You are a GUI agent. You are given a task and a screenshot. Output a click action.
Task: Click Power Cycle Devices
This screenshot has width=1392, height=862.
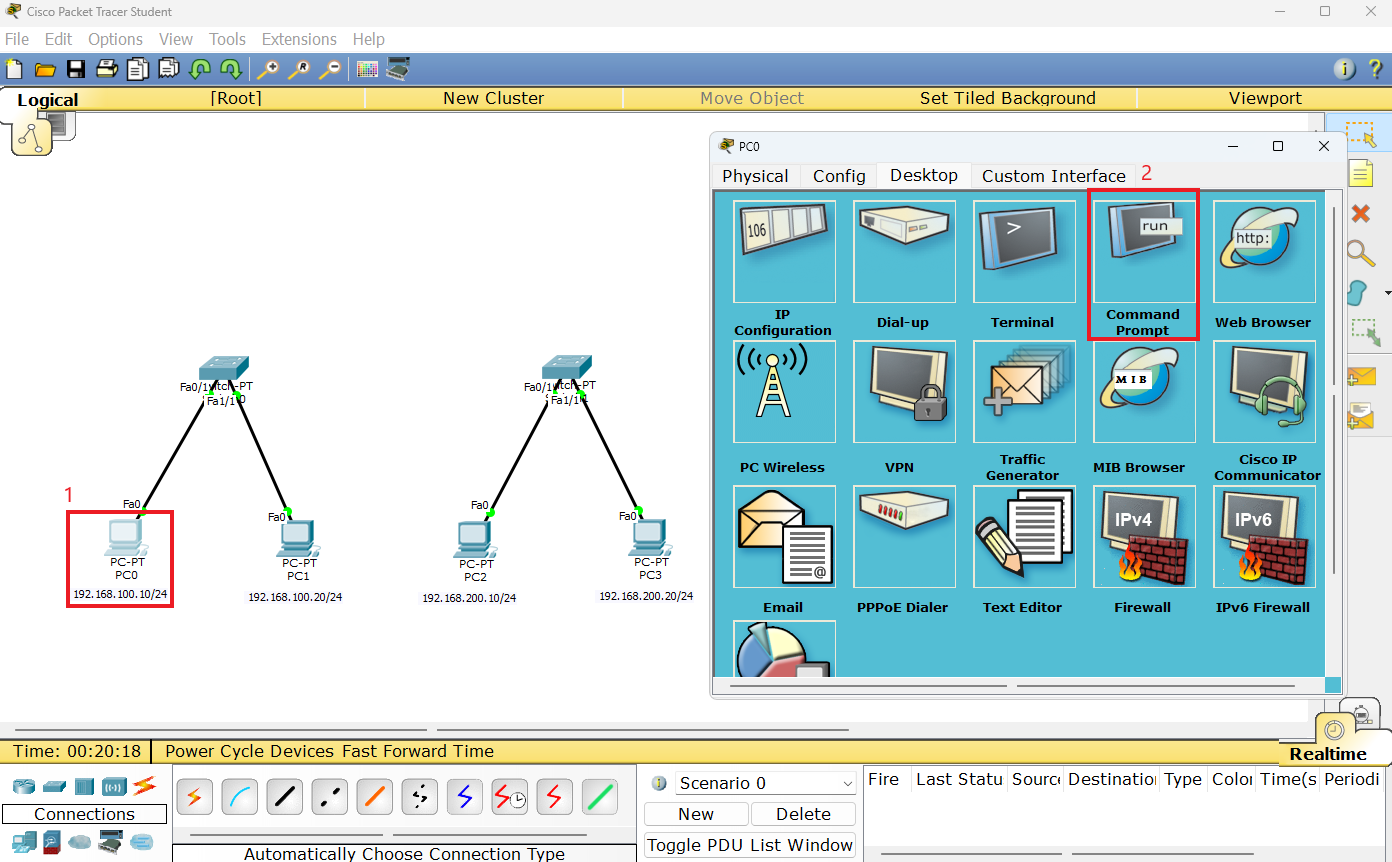point(251,751)
